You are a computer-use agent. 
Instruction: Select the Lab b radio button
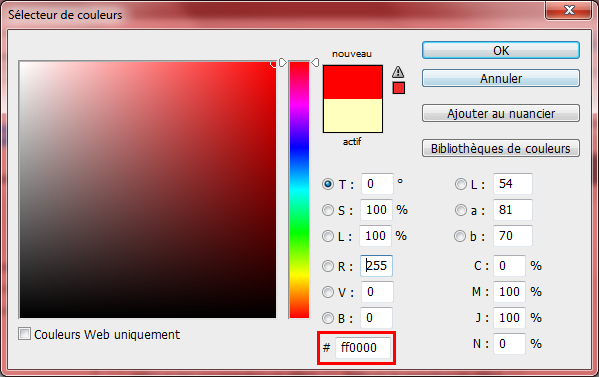[460, 236]
